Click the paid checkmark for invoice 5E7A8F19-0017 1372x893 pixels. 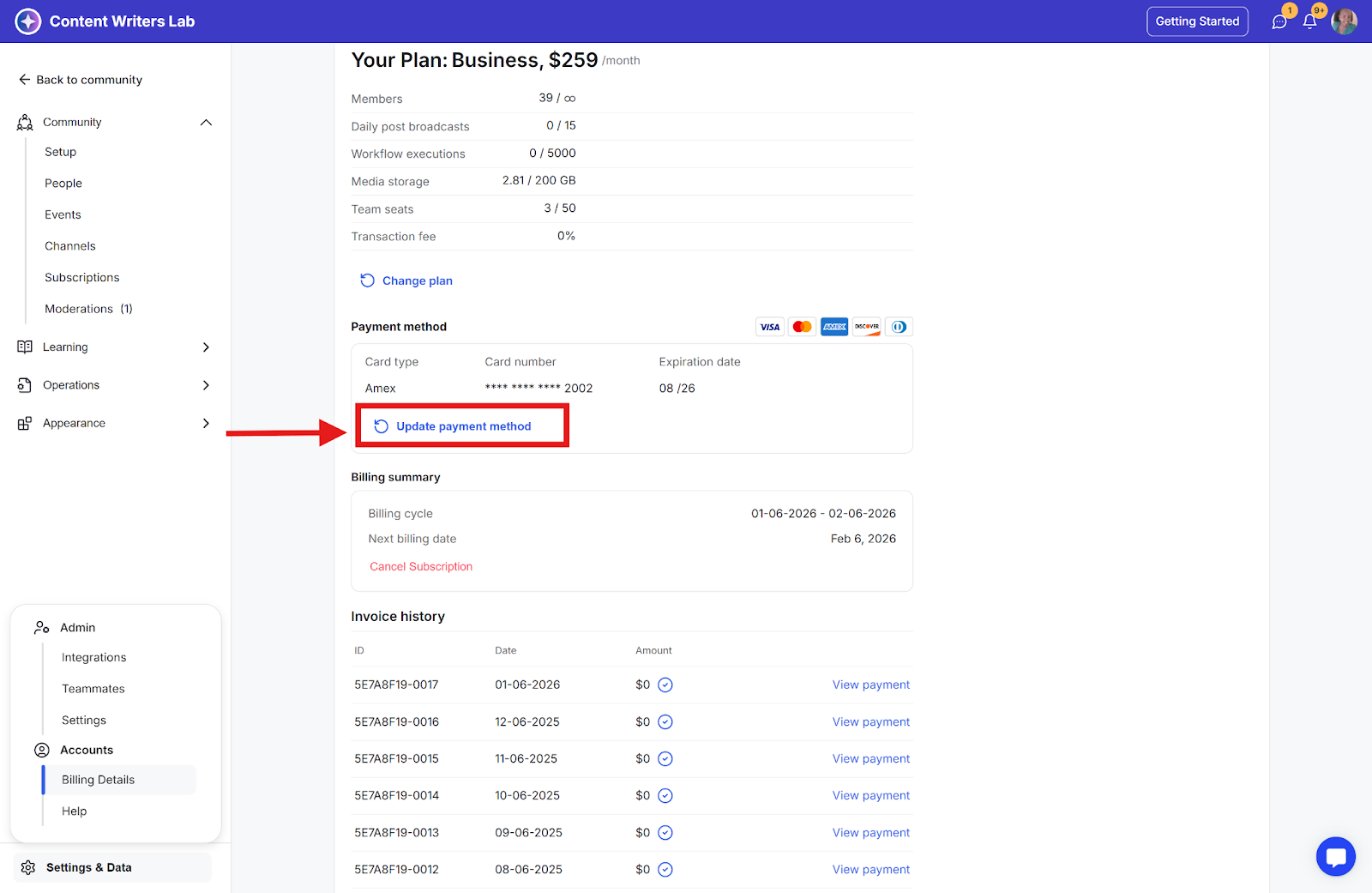665,685
